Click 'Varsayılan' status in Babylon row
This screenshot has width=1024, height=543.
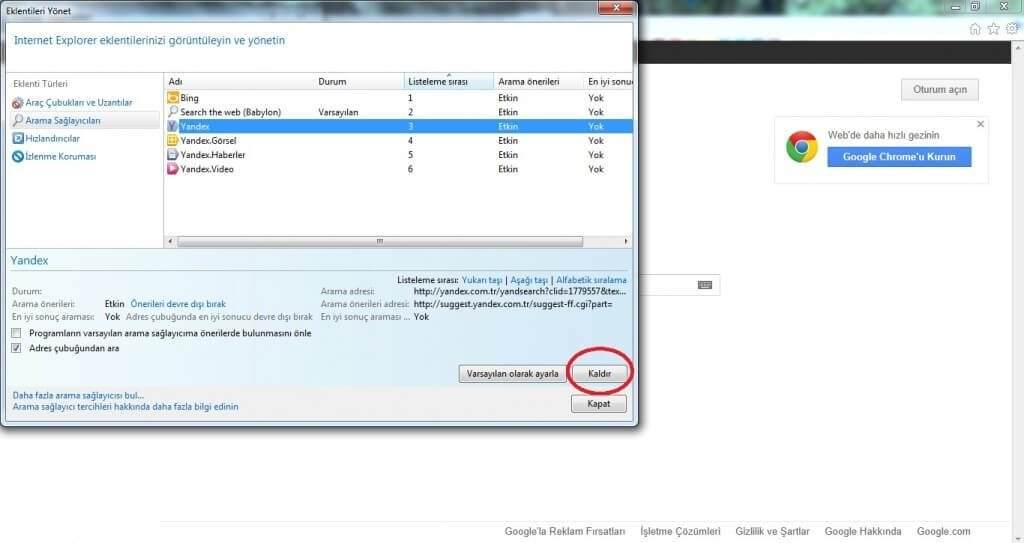click(338, 112)
